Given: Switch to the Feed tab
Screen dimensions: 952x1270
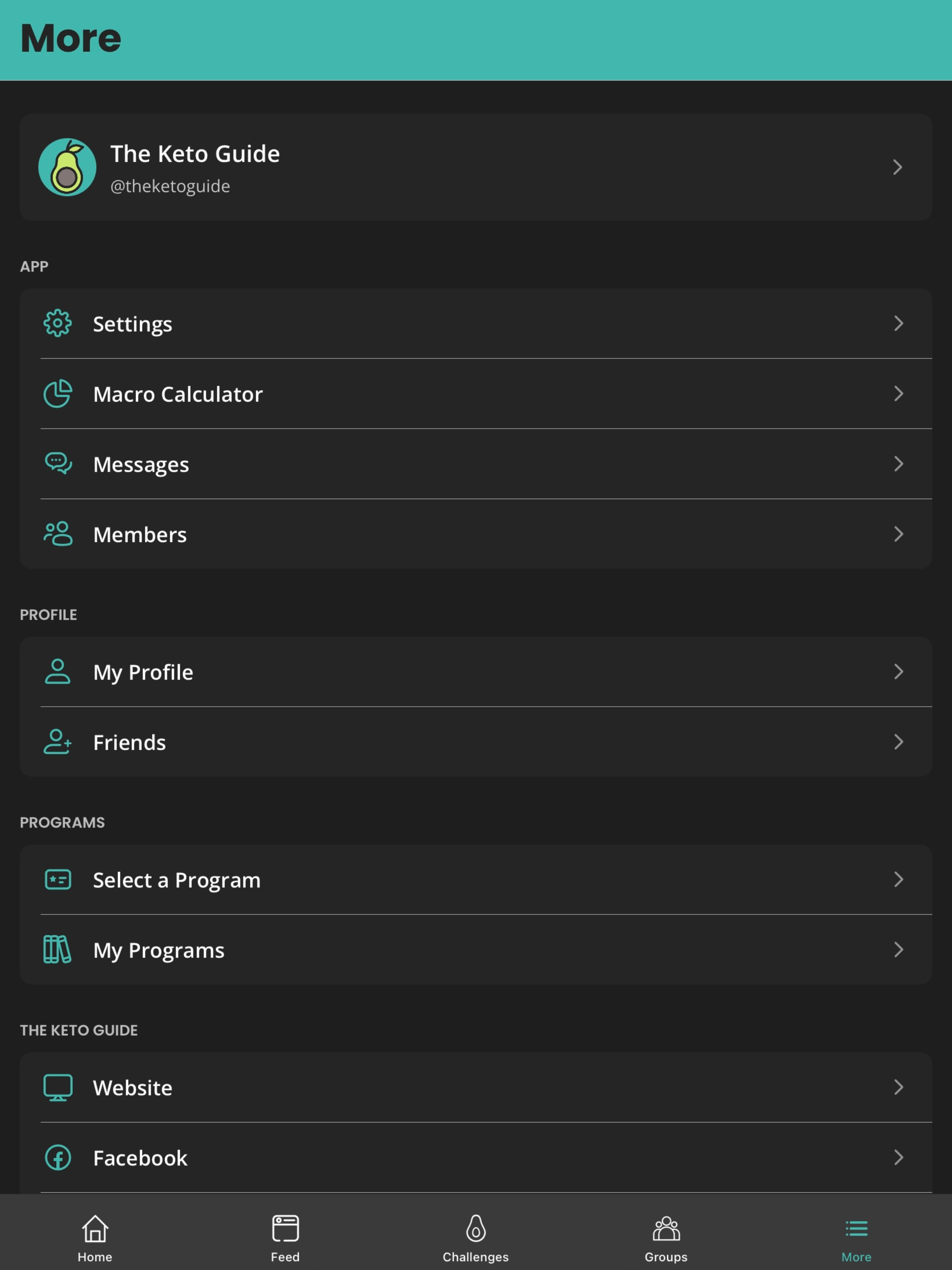Looking at the screenshot, I should [x=285, y=1237].
